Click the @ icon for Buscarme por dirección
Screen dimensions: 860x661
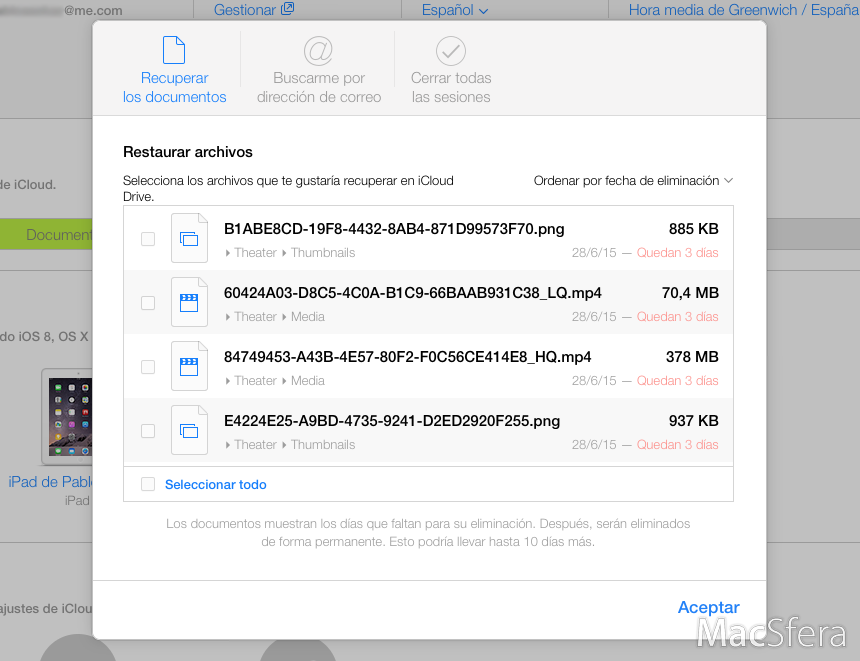(x=318, y=50)
